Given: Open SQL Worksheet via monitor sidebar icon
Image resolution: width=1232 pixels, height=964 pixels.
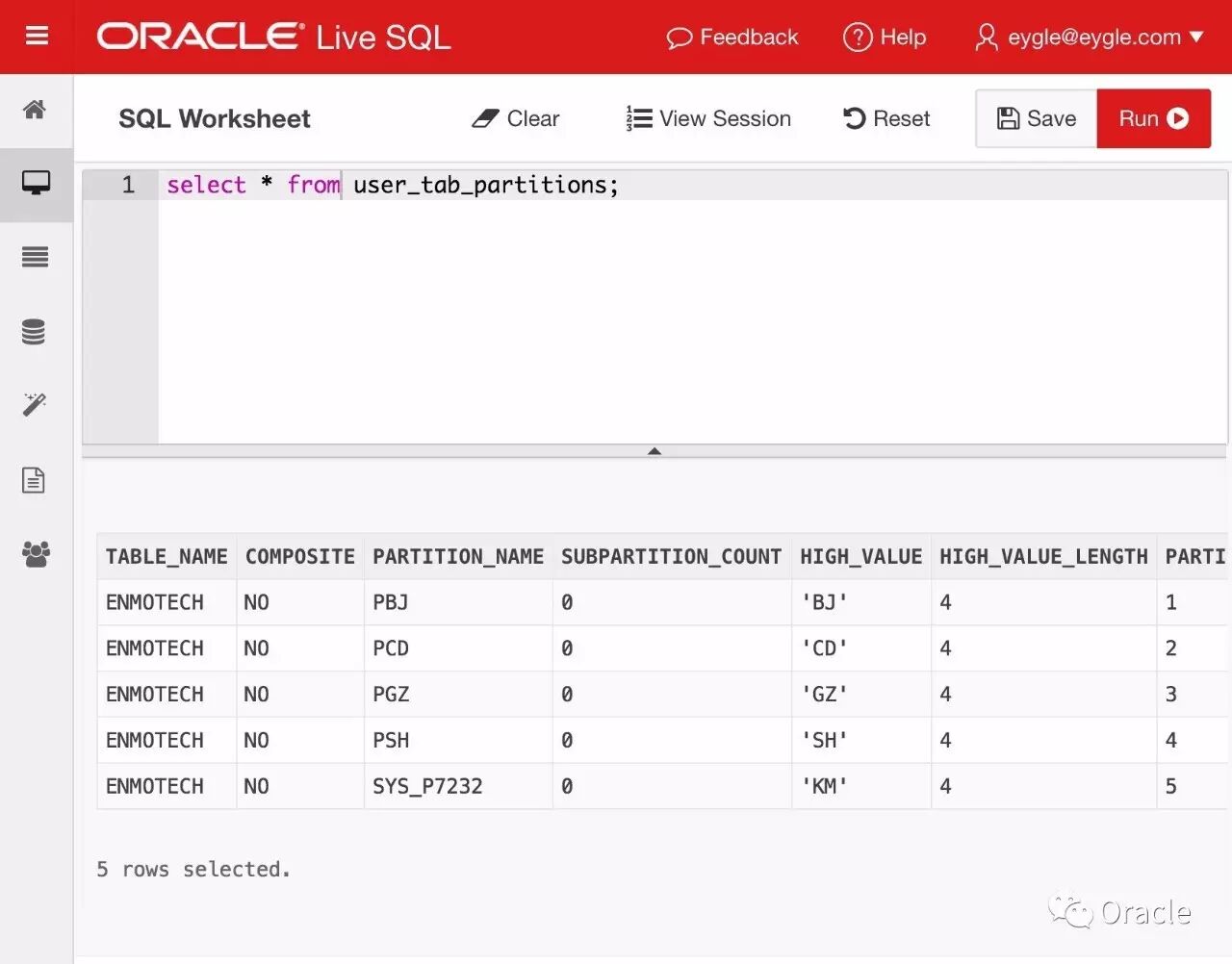Looking at the screenshot, I should pyautogui.click(x=36, y=183).
